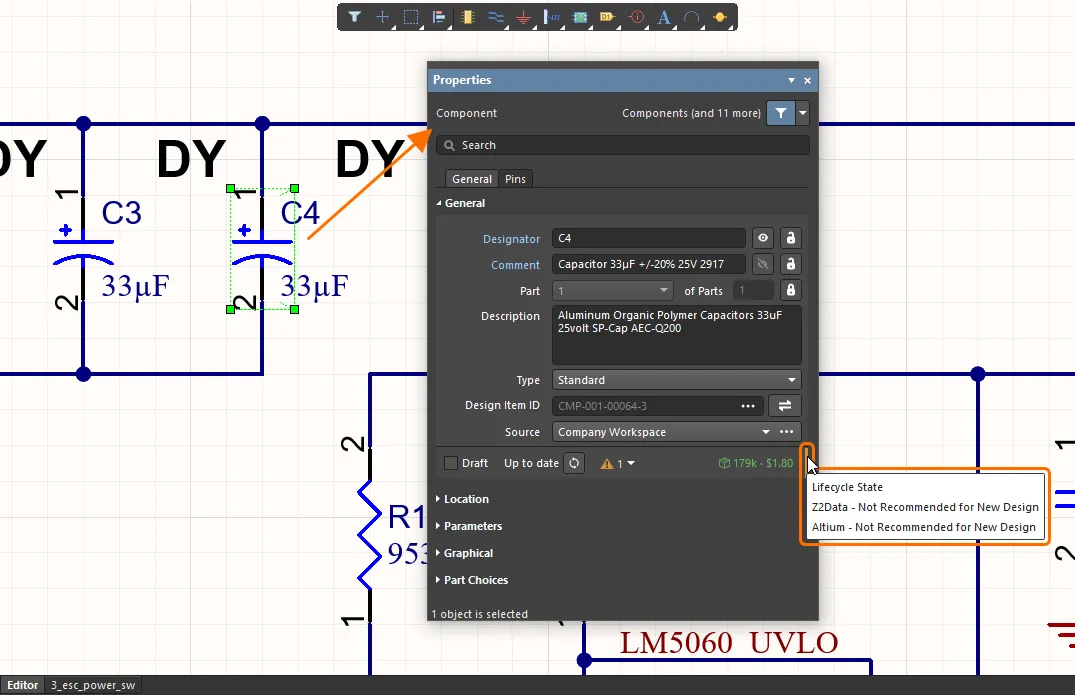Refresh the Up to date status
This screenshot has height=695, width=1075.
574,463
